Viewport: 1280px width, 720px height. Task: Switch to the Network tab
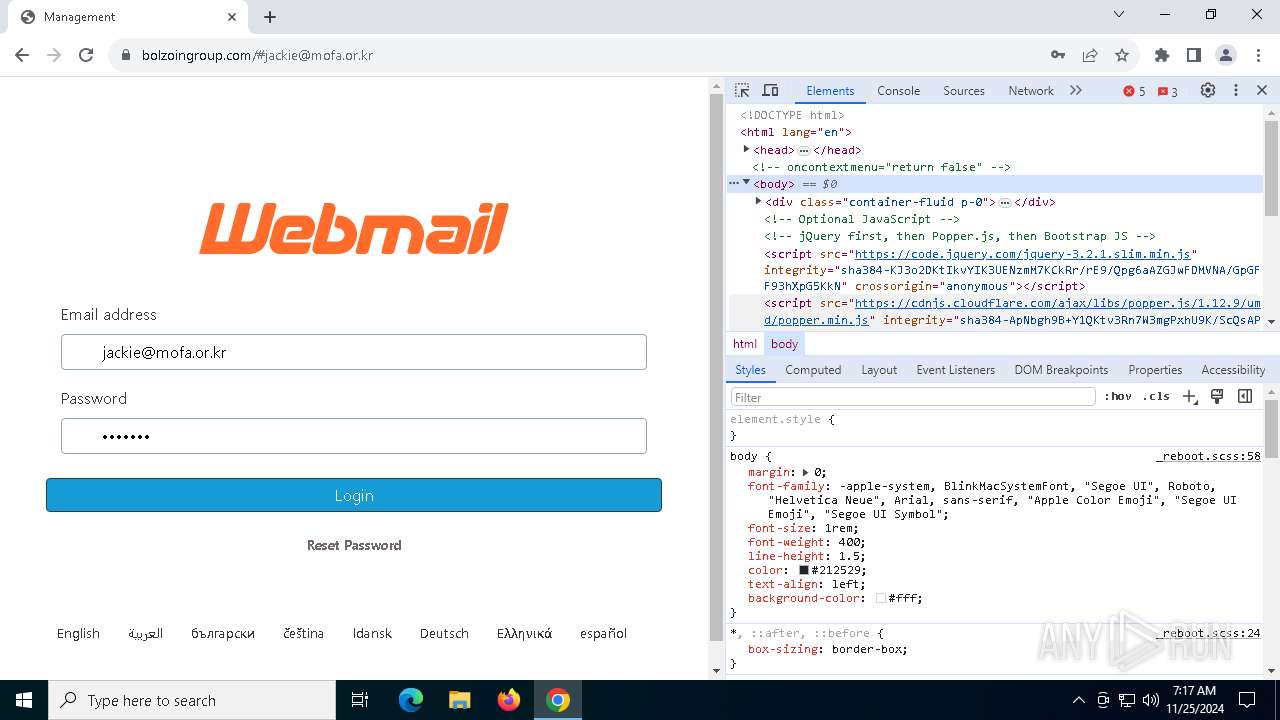click(1031, 90)
